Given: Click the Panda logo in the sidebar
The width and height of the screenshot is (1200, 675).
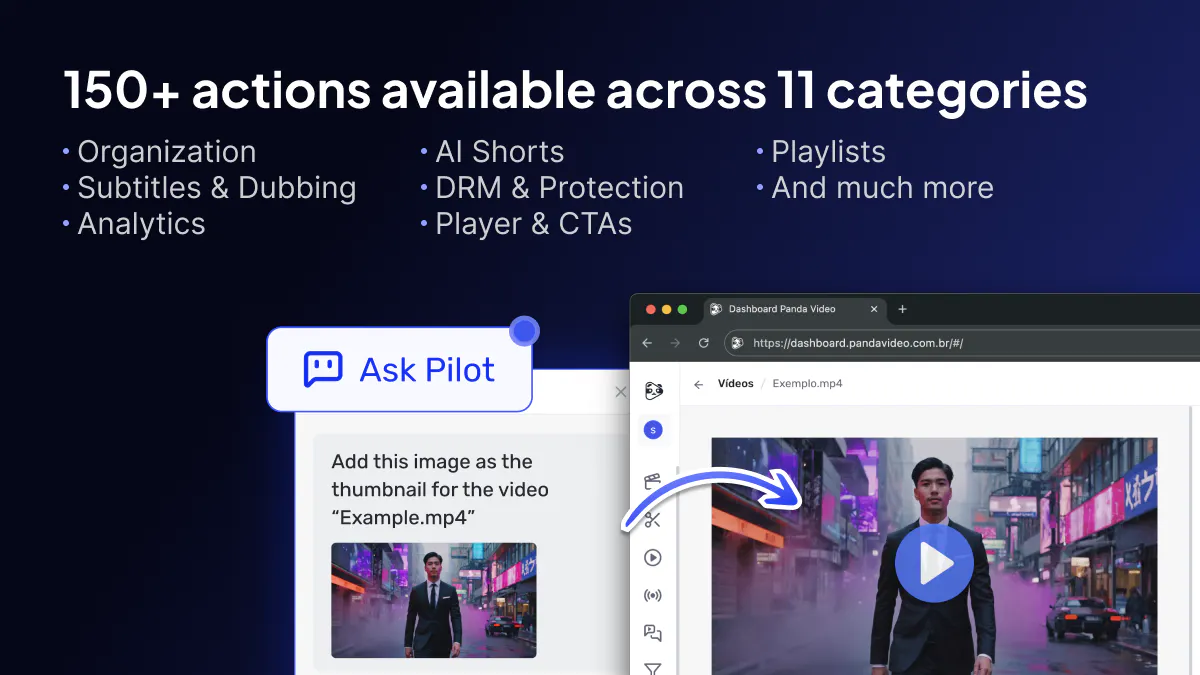Looking at the screenshot, I should (x=654, y=390).
